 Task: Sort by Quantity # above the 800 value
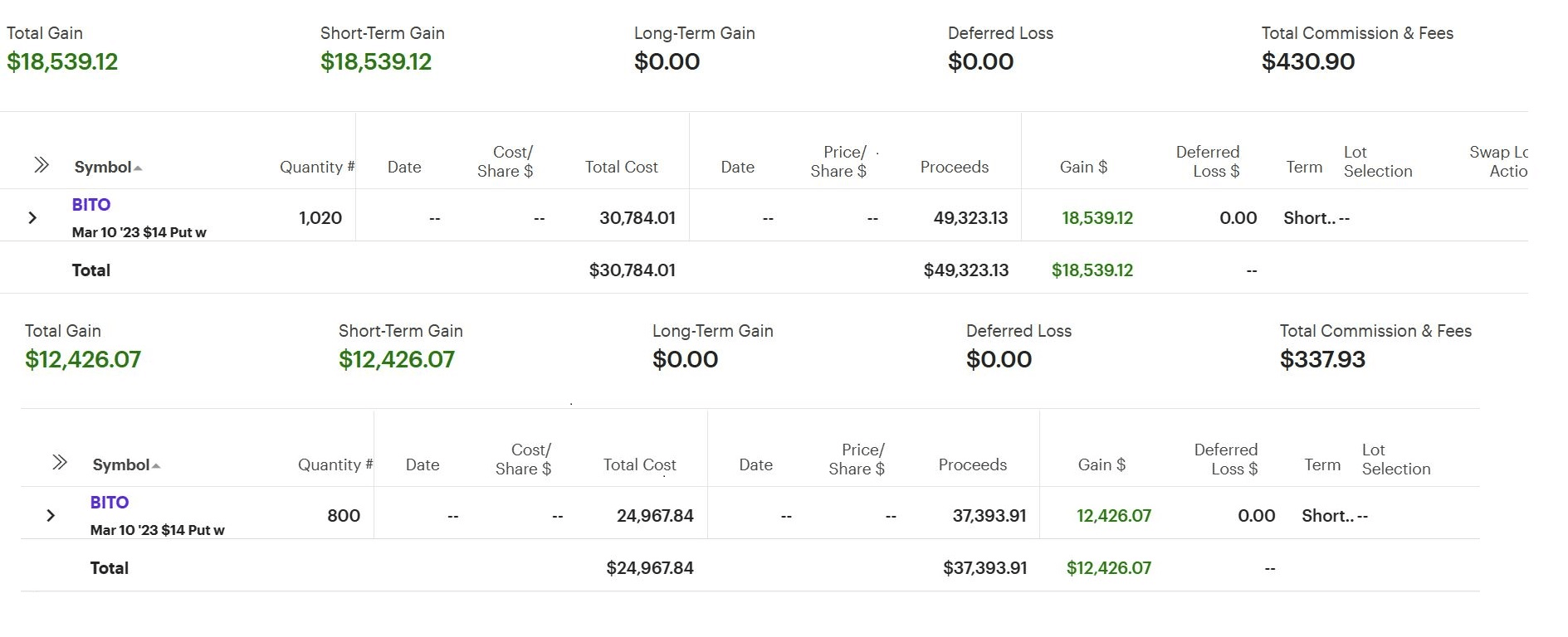[335, 465]
